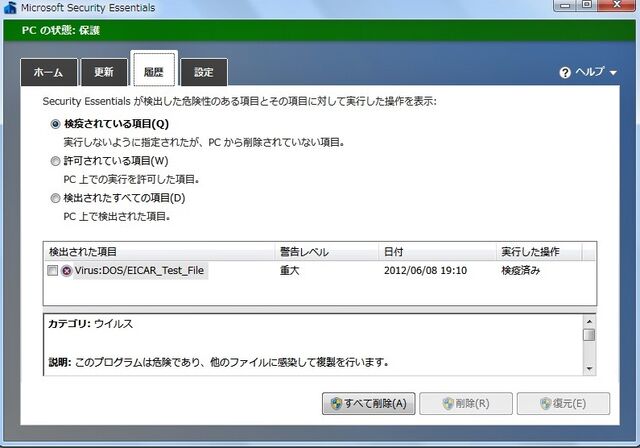Check the box for Virus:DOS/EICAR_Test_File
The width and height of the screenshot is (640, 448).
pos(53,271)
